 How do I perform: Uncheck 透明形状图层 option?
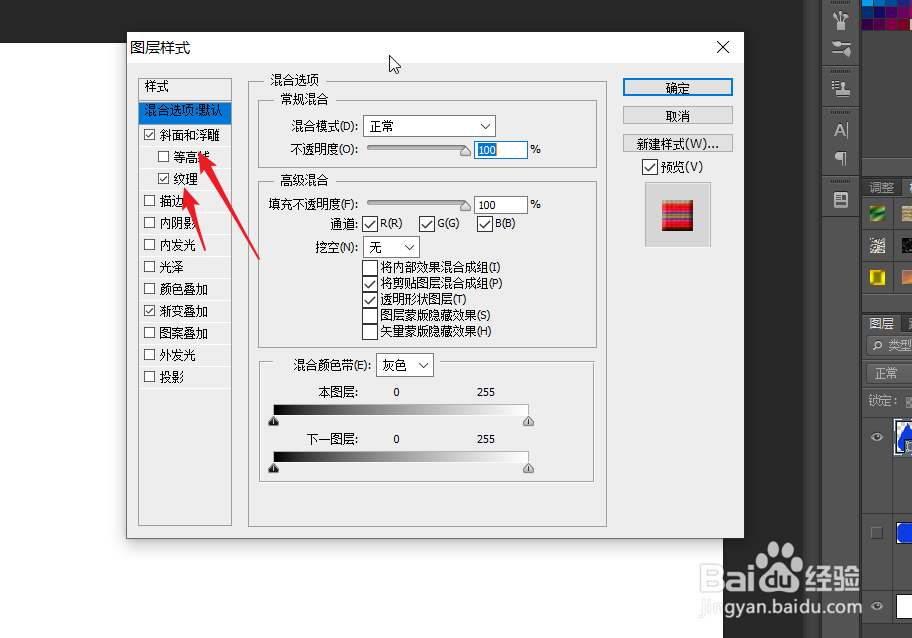(x=370, y=300)
